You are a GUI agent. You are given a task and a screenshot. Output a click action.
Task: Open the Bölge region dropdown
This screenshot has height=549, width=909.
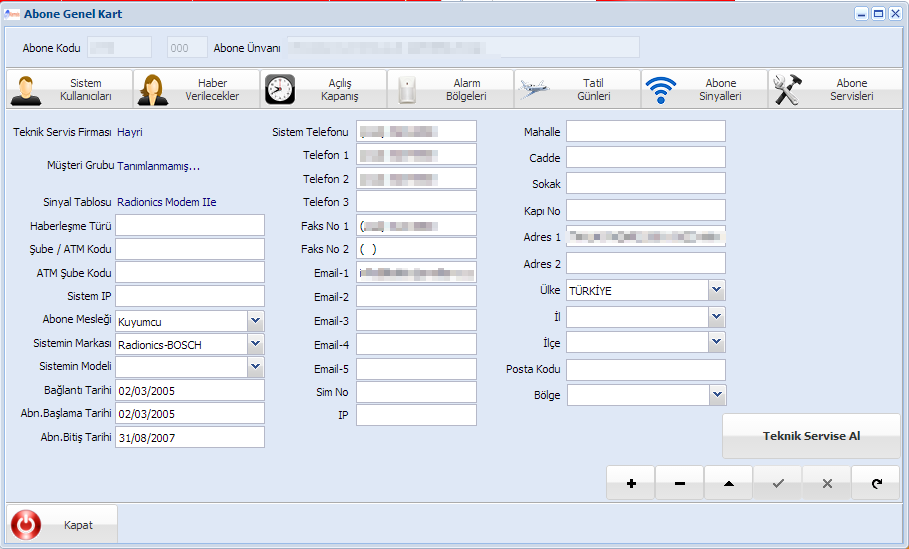click(717, 395)
